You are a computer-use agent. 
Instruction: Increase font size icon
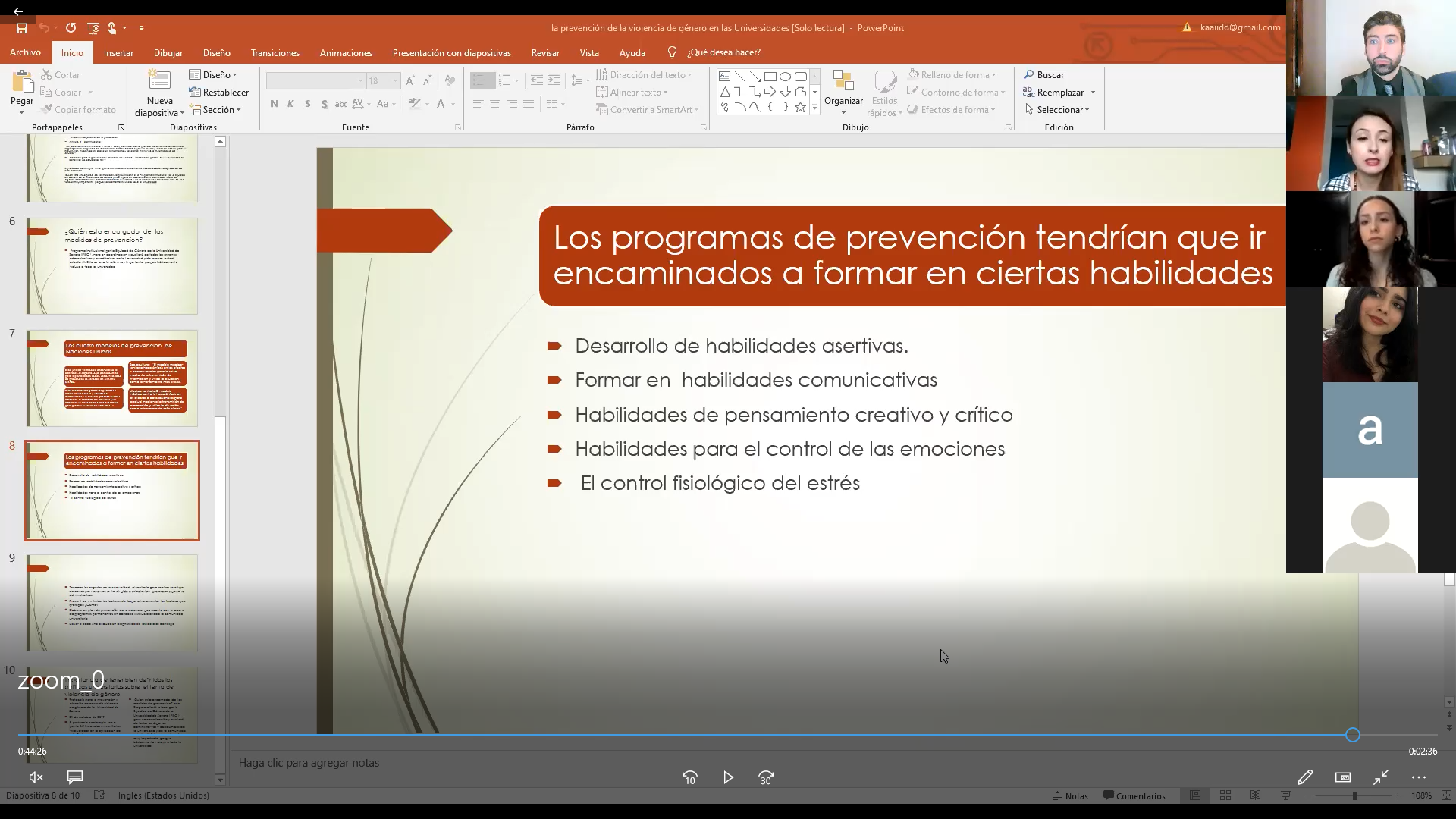pyautogui.click(x=410, y=80)
